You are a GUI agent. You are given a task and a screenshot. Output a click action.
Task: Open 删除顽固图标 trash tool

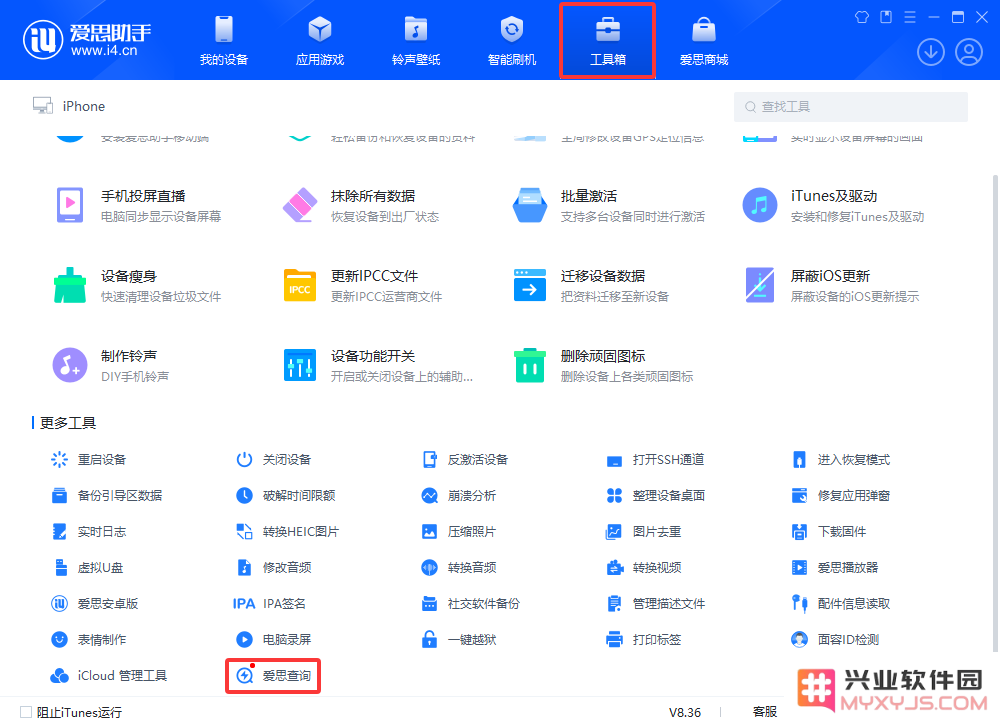point(603,365)
